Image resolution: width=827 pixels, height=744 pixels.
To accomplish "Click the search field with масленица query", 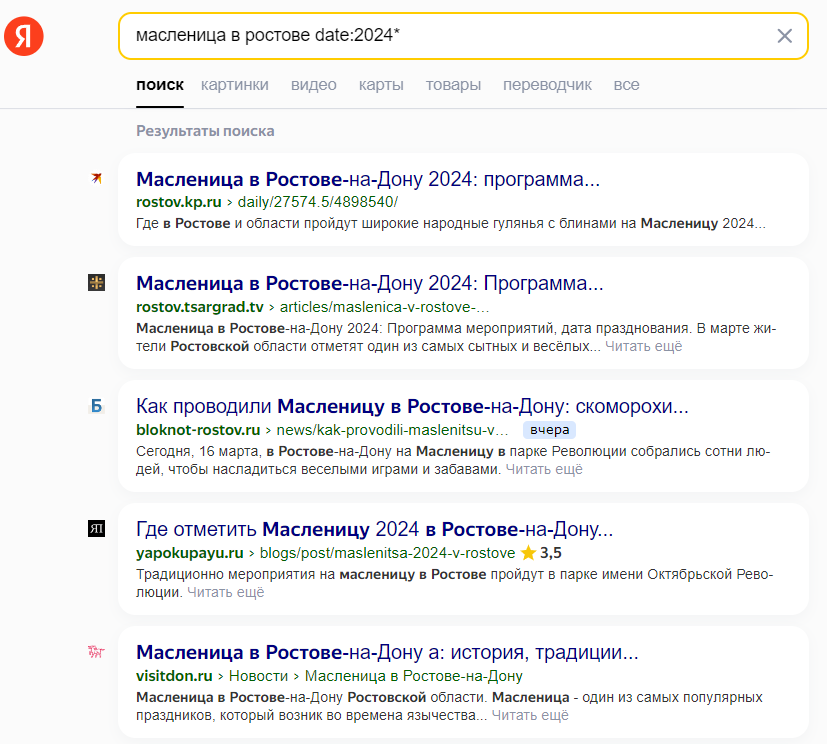I will pos(463,36).
